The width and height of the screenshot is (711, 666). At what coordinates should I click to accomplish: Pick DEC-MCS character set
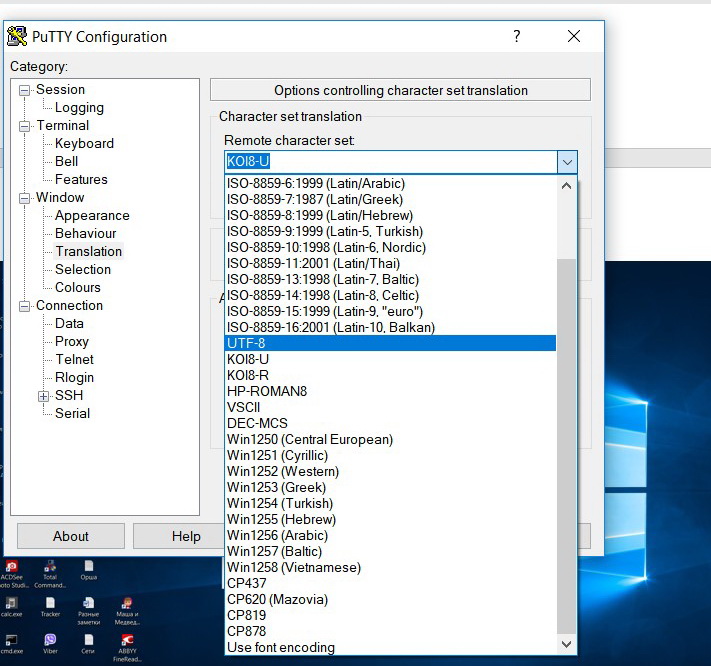click(390, 423)
